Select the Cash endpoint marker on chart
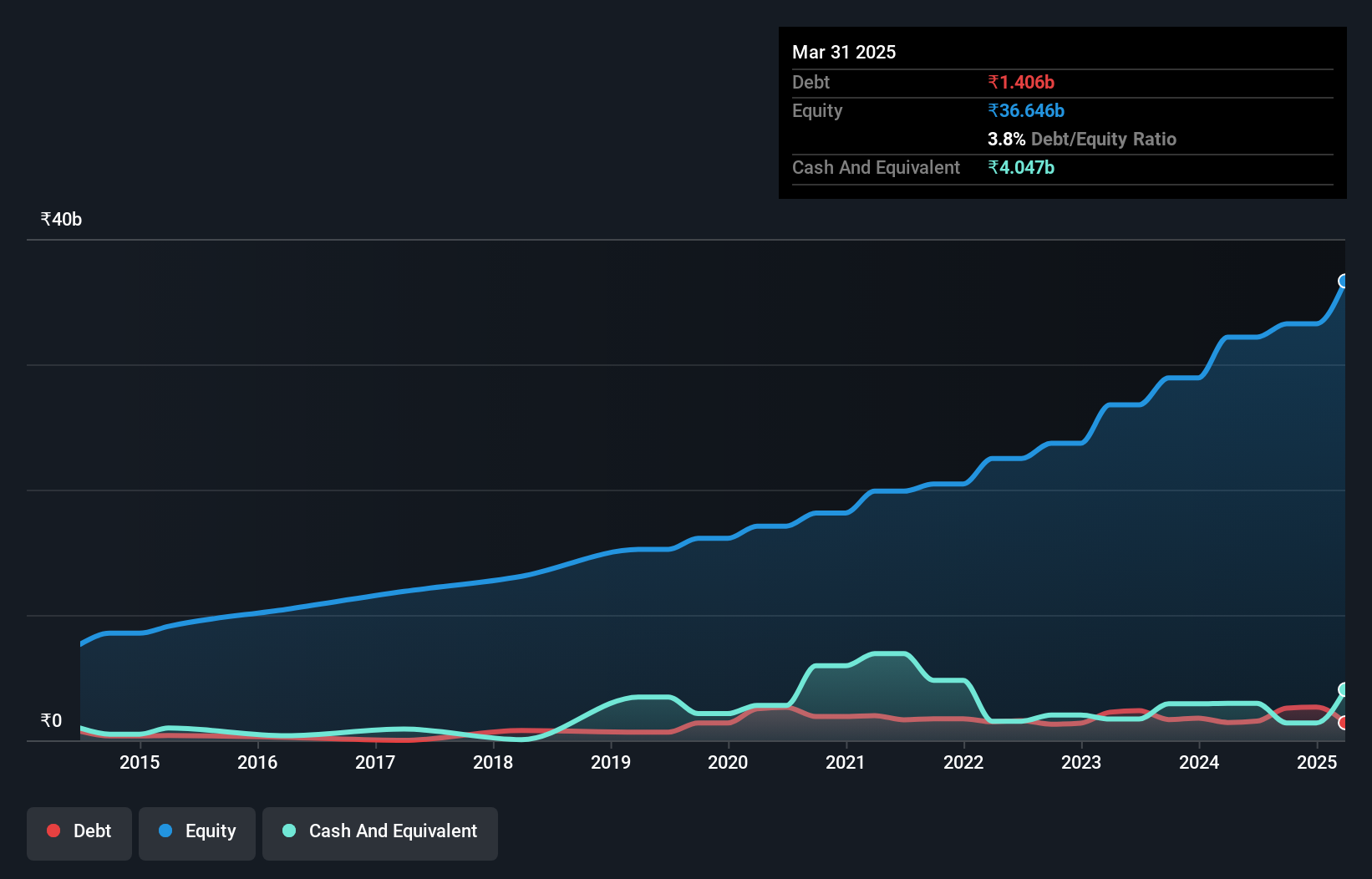 click(1344, 689)
